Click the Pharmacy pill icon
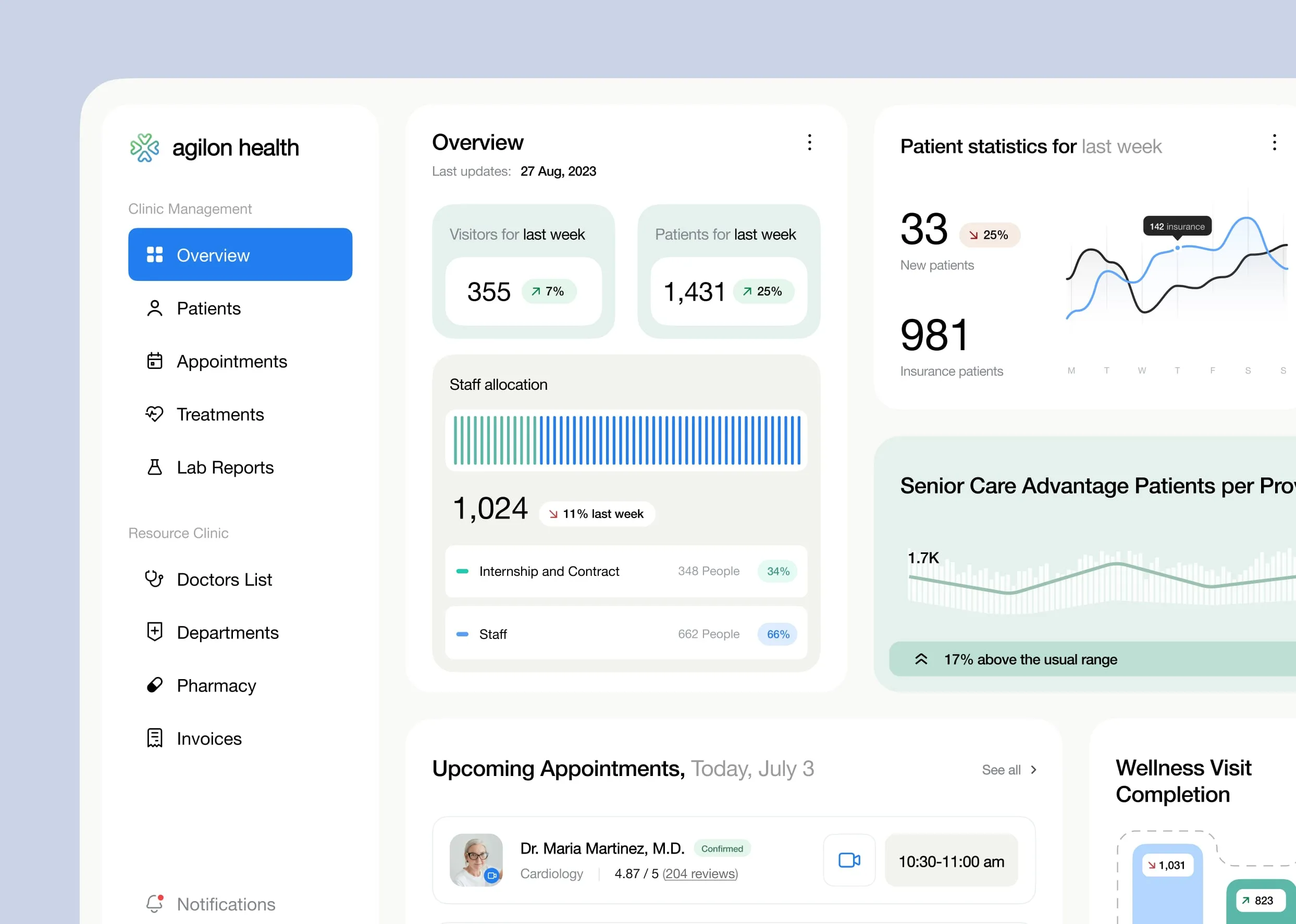Viewport: 1296px width, 924px height. pyautogui.click(x=155, y=684)
